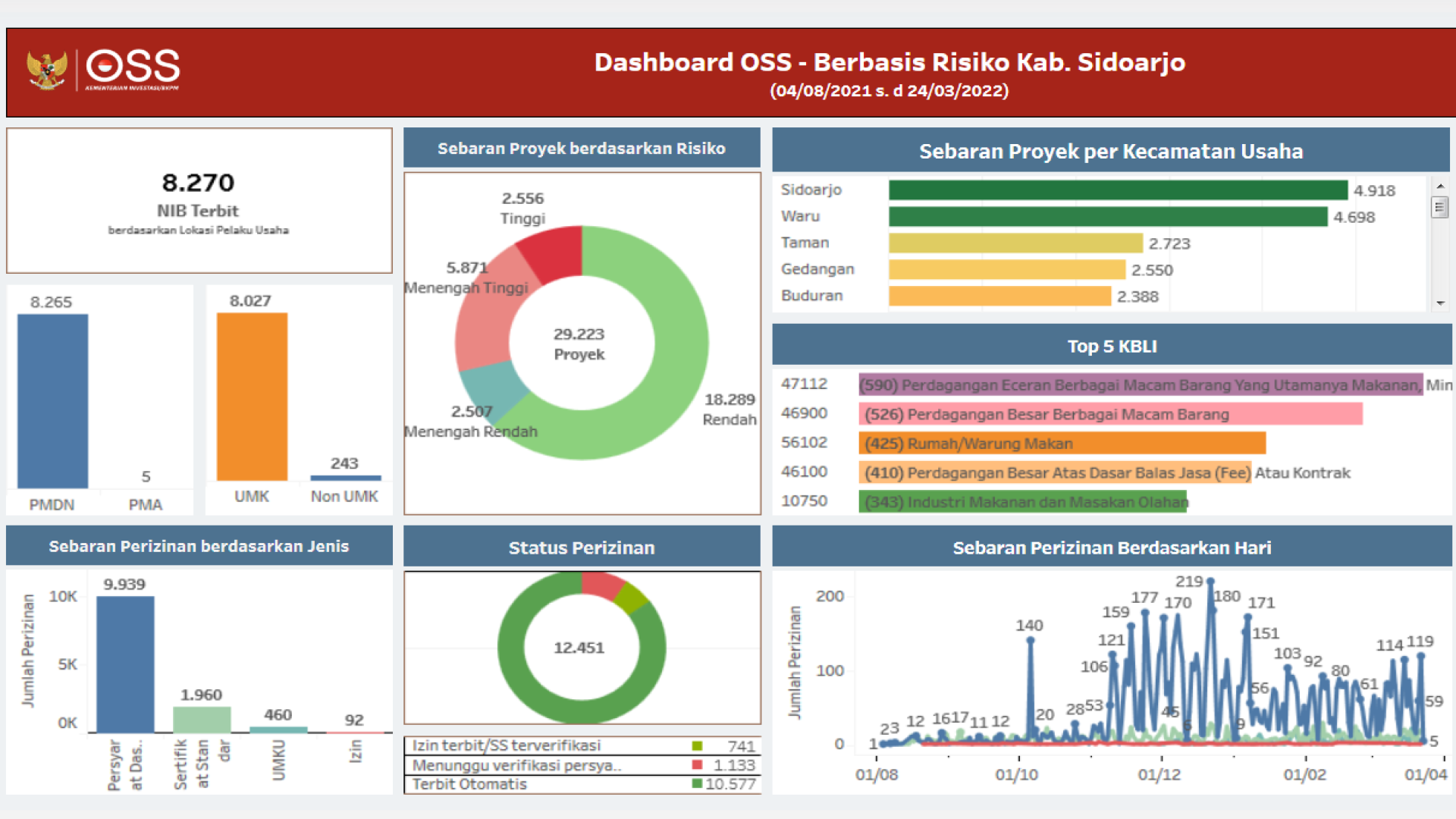This screenshot has width=1456, height=819.
Task: Click the blue PMDN bar
Action: 52,400
